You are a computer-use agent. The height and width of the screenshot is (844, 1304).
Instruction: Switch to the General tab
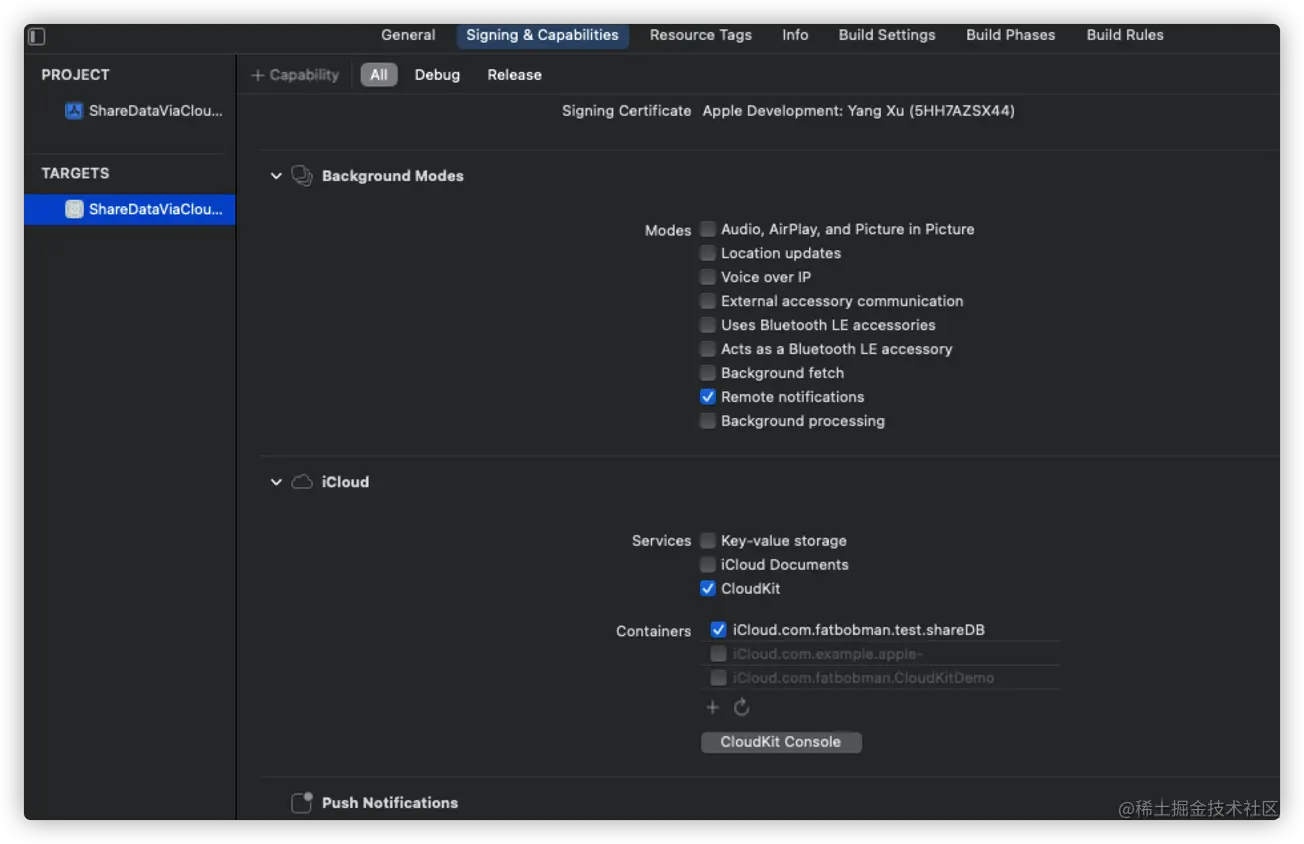click(408, 35)
